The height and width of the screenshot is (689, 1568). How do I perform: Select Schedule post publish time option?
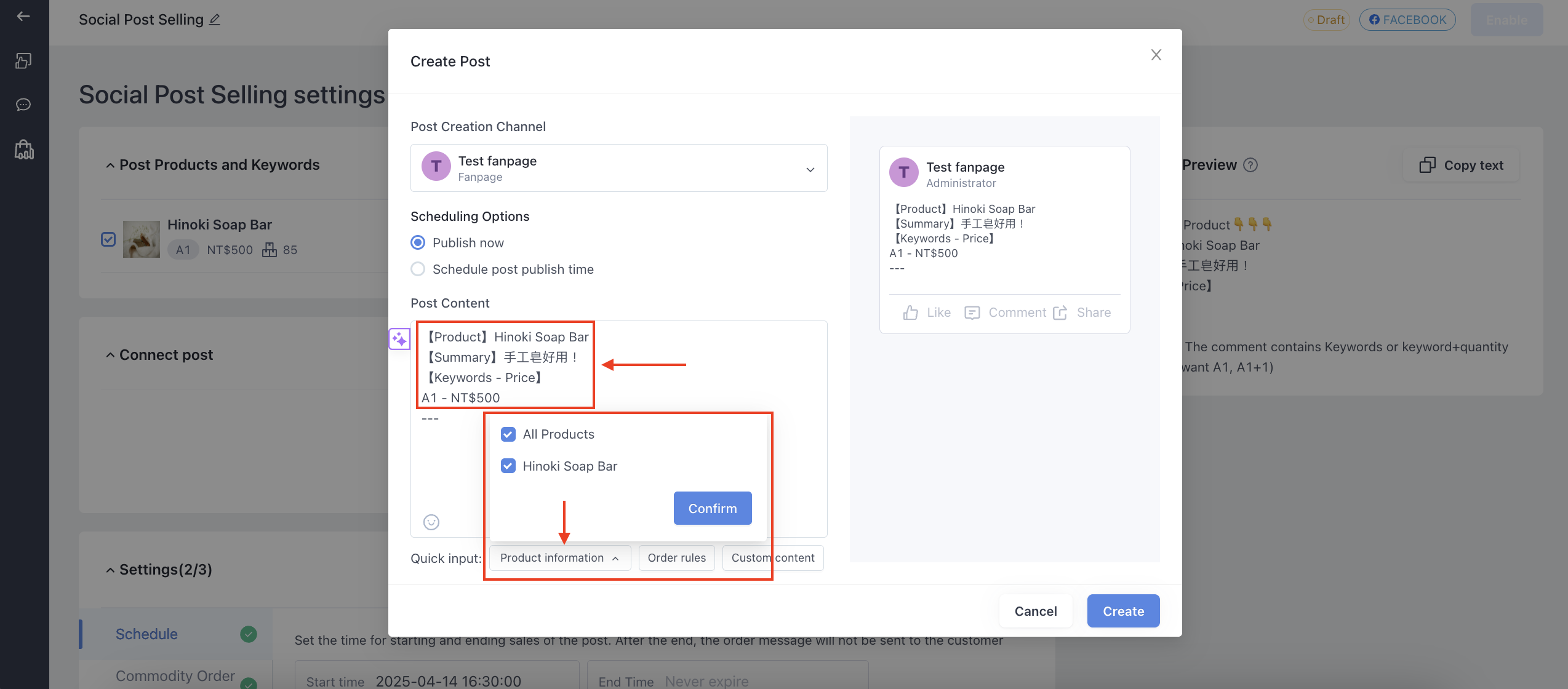point(418,269)
